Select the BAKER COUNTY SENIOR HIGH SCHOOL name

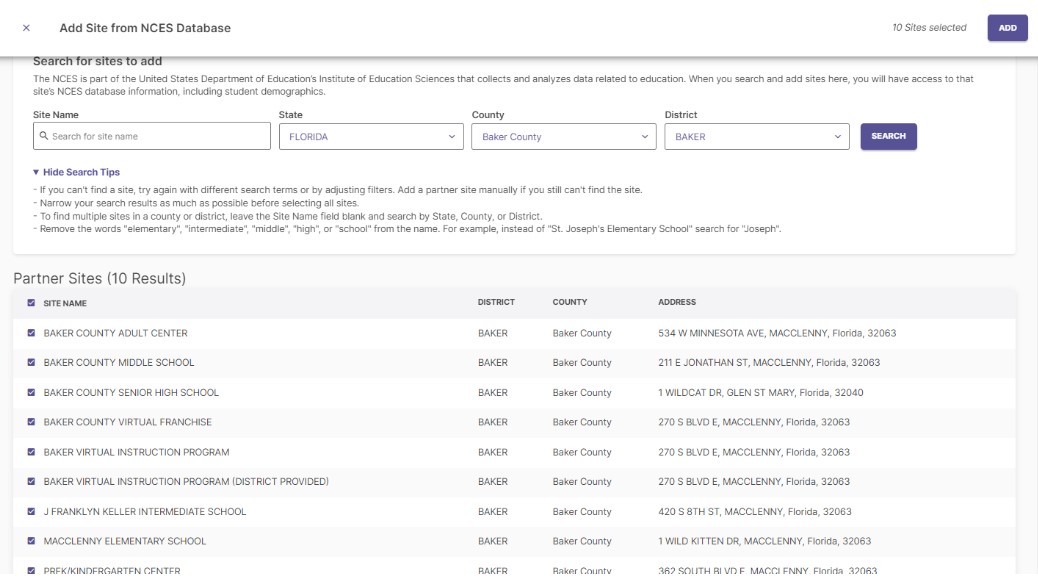(131, 392)
